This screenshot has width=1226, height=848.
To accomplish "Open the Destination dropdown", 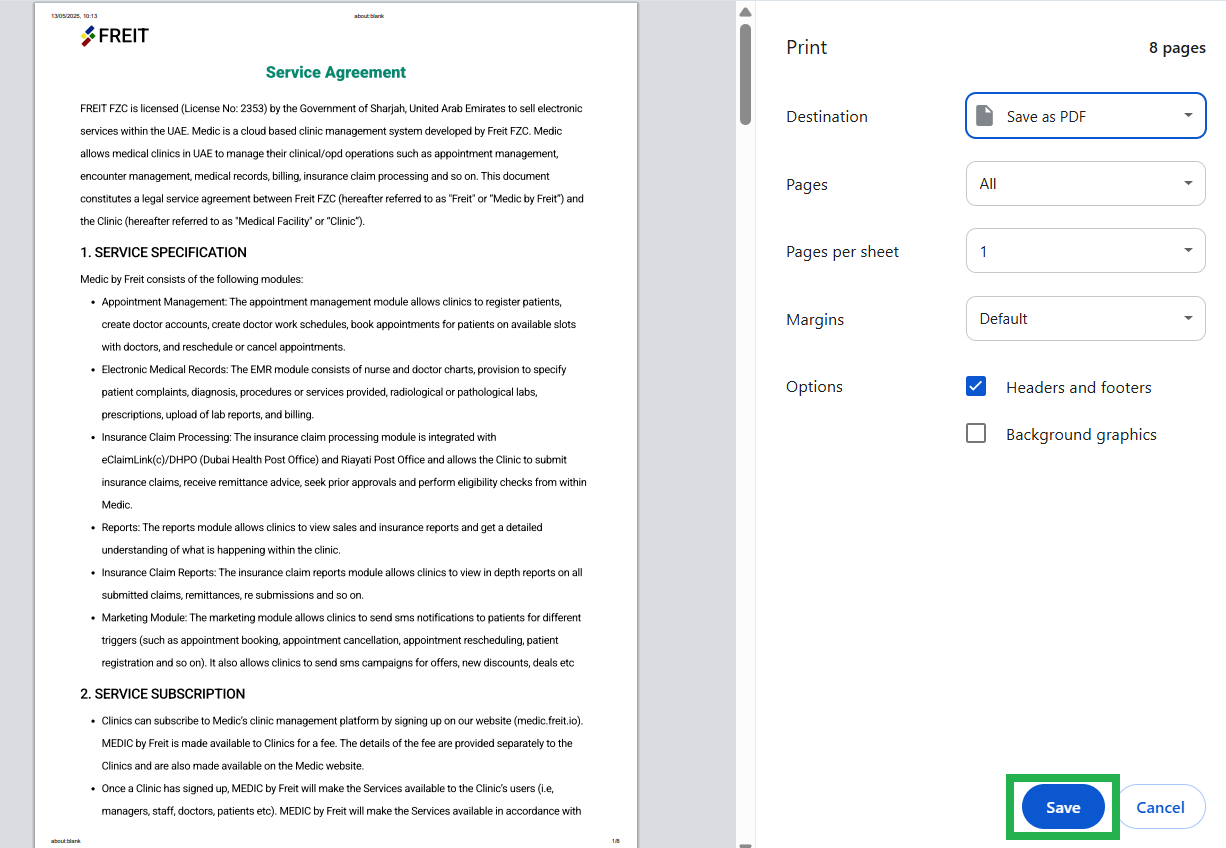I will (1085, 116).
